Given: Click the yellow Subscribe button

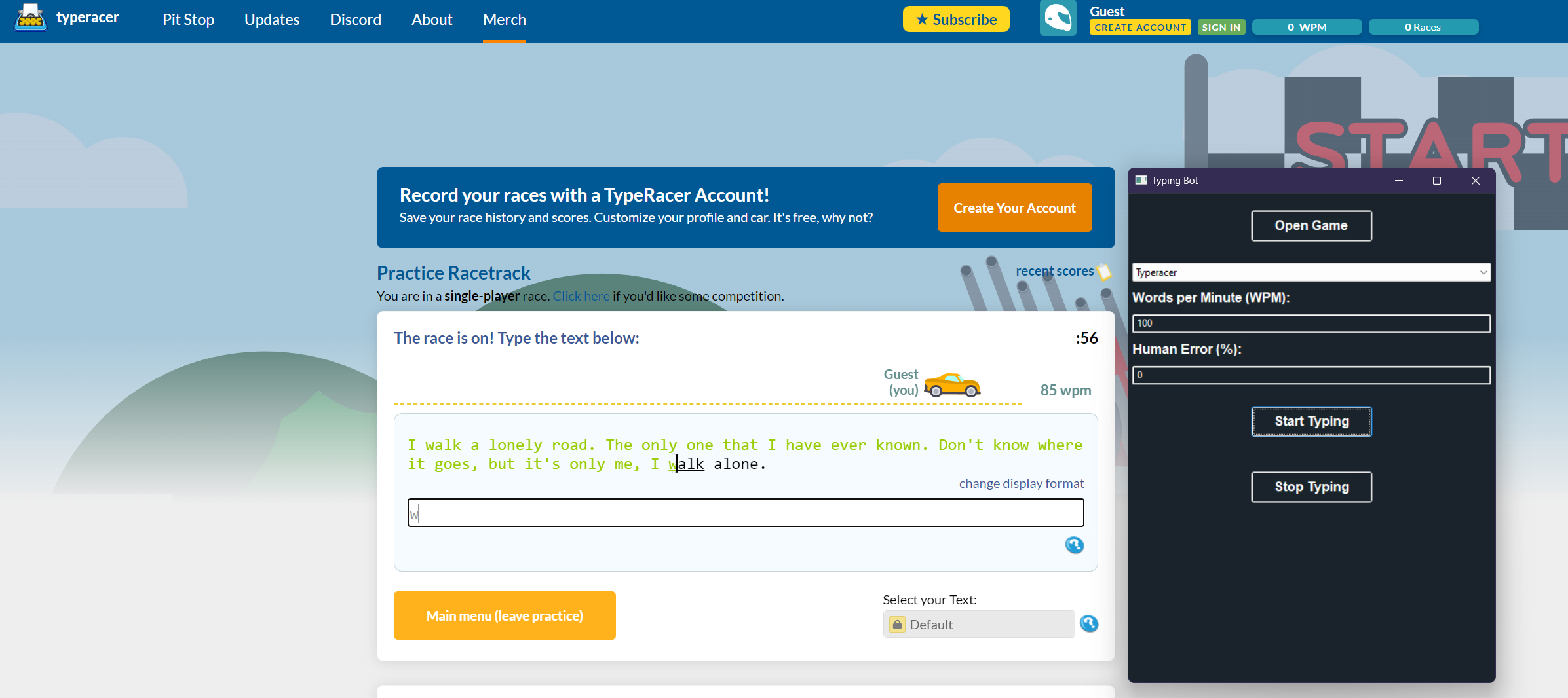Looking at the screenshot, I should (956, 19).
